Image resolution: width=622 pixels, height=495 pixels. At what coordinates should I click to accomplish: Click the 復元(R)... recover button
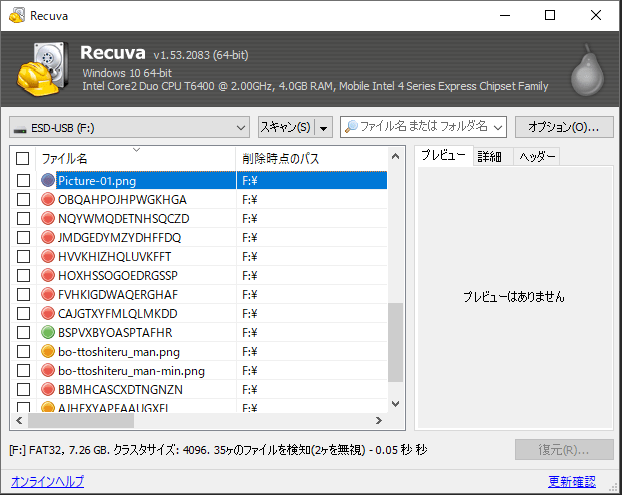pyautogui.click(x=564, y=450)
